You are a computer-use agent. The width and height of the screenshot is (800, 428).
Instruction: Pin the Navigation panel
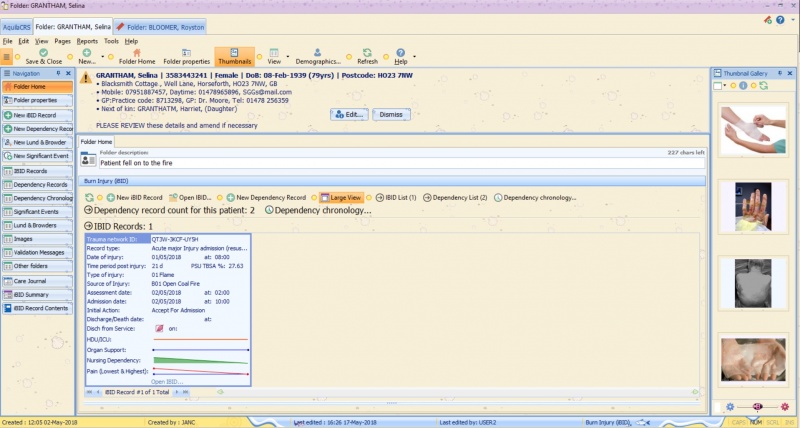pyautogui.click(x=58, y=73)
